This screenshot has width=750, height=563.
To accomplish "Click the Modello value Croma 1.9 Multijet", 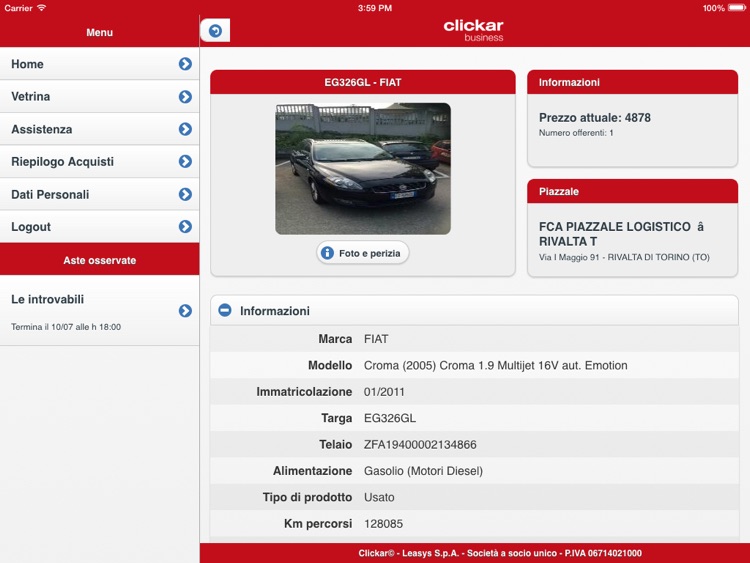I will coord(496,365).
